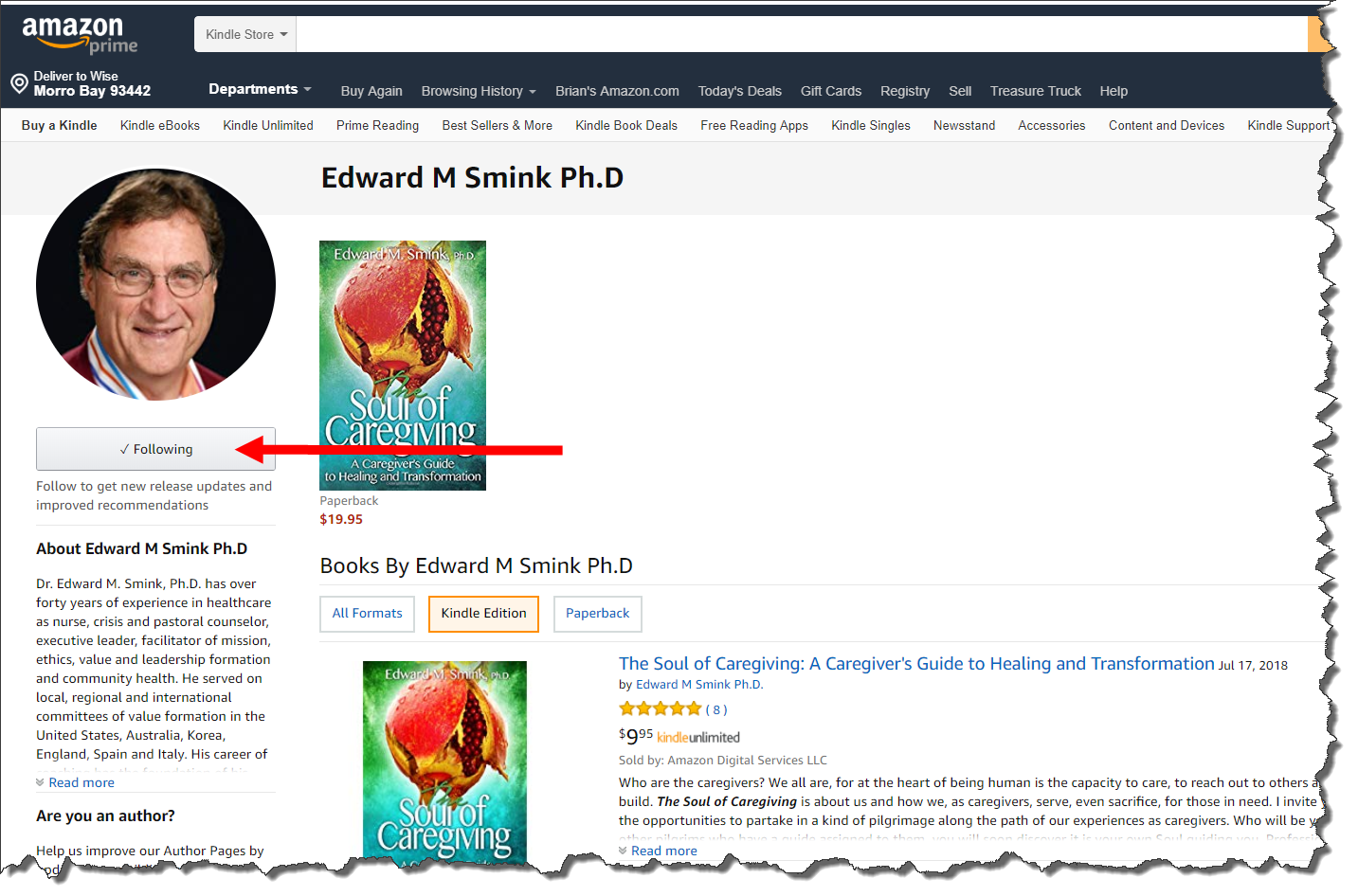The image size is (1358, 896).
Task: Toggle the Following button
Action: (155, 449)
